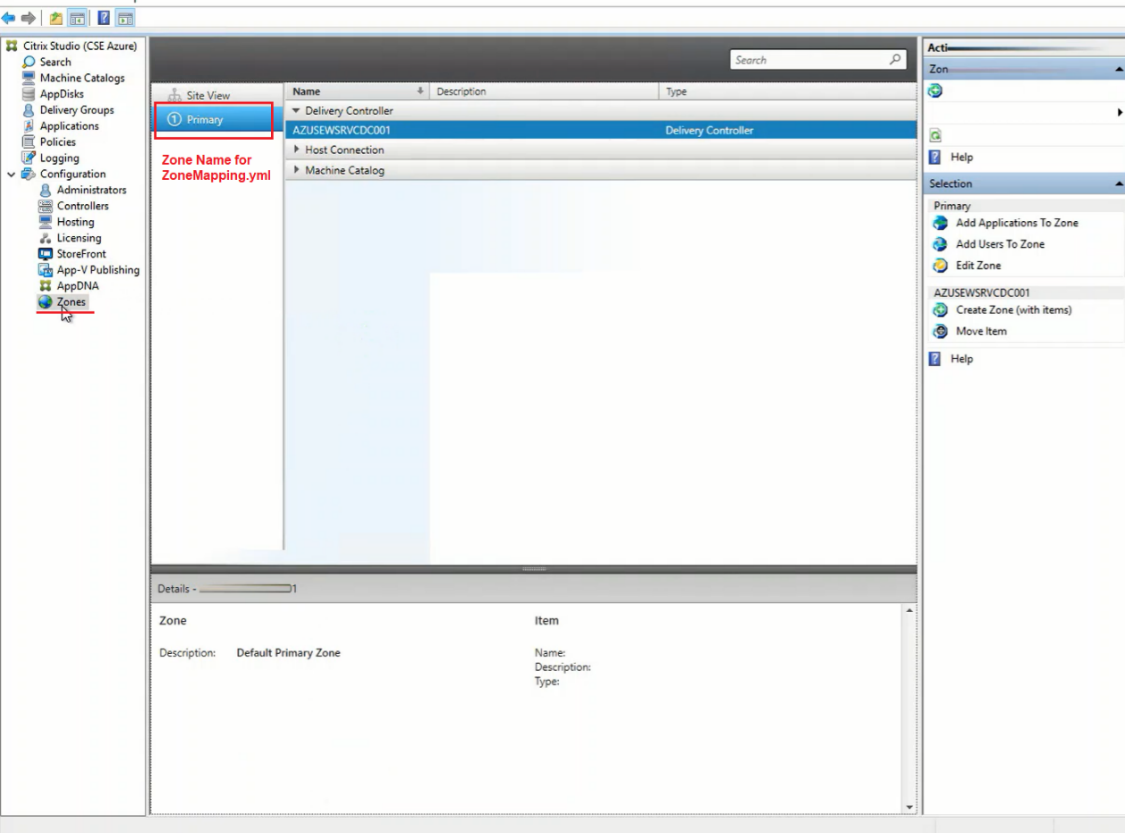Screen dimensions: 1125x833
Task: Select the AZUSEWSRVCDC001 row
Action: (x=601, y=130)
